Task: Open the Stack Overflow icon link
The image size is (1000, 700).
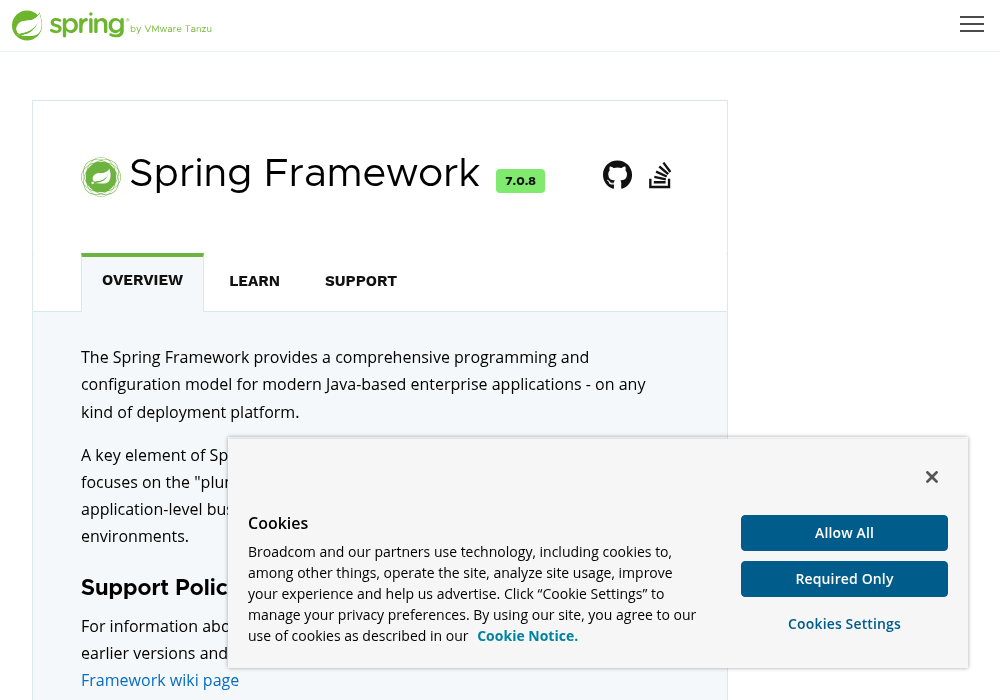Action: (x=660, y=175)
